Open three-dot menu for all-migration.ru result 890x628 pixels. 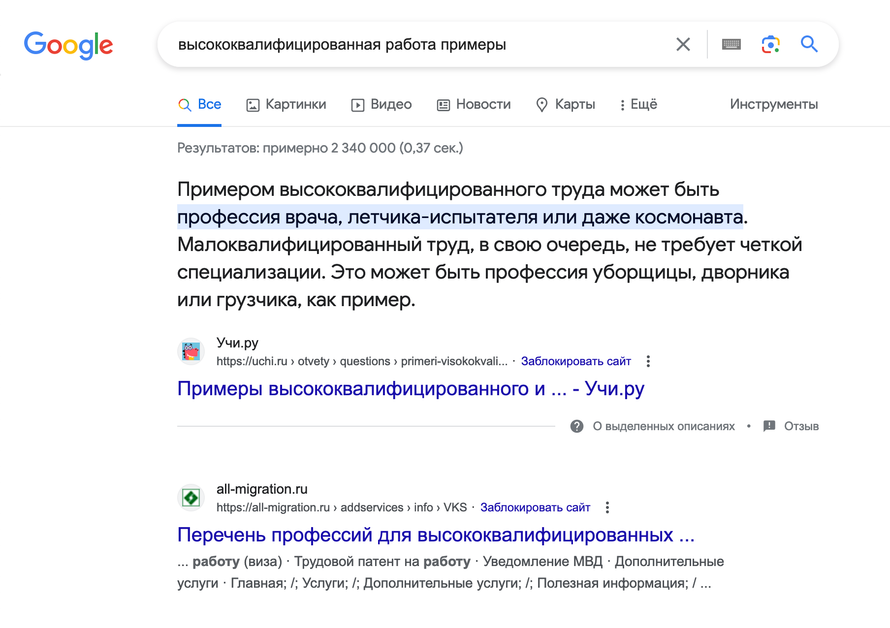click(x=607, y=508)
